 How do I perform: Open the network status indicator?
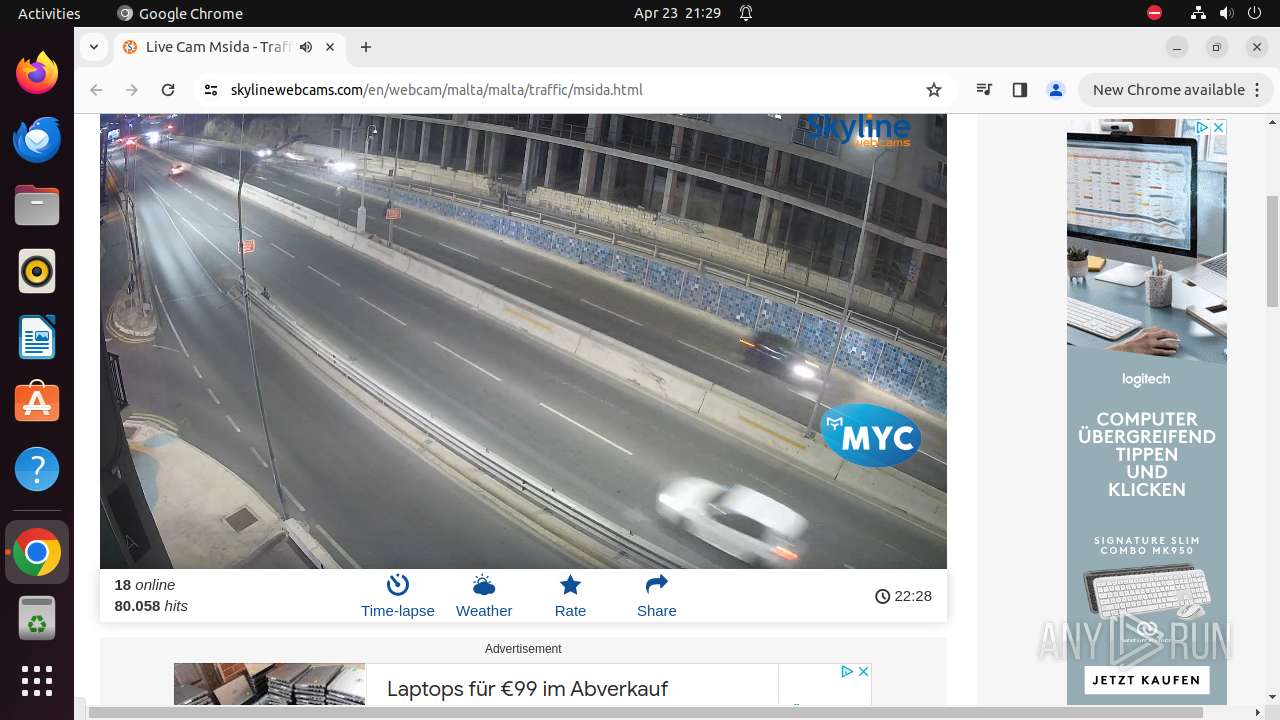tap(1198, 13)
